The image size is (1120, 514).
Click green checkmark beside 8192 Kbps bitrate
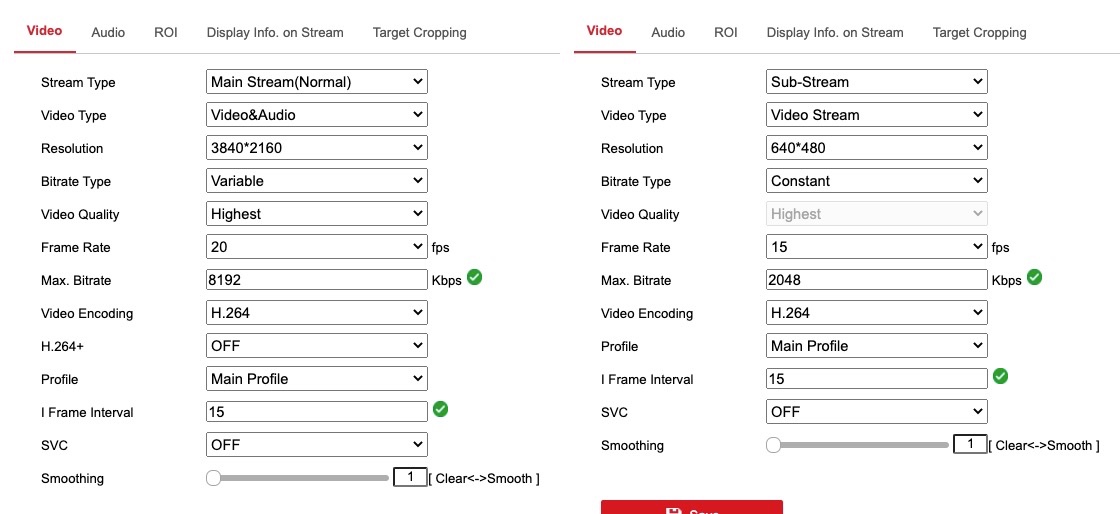pyautogui.click(x=474, y=277)
